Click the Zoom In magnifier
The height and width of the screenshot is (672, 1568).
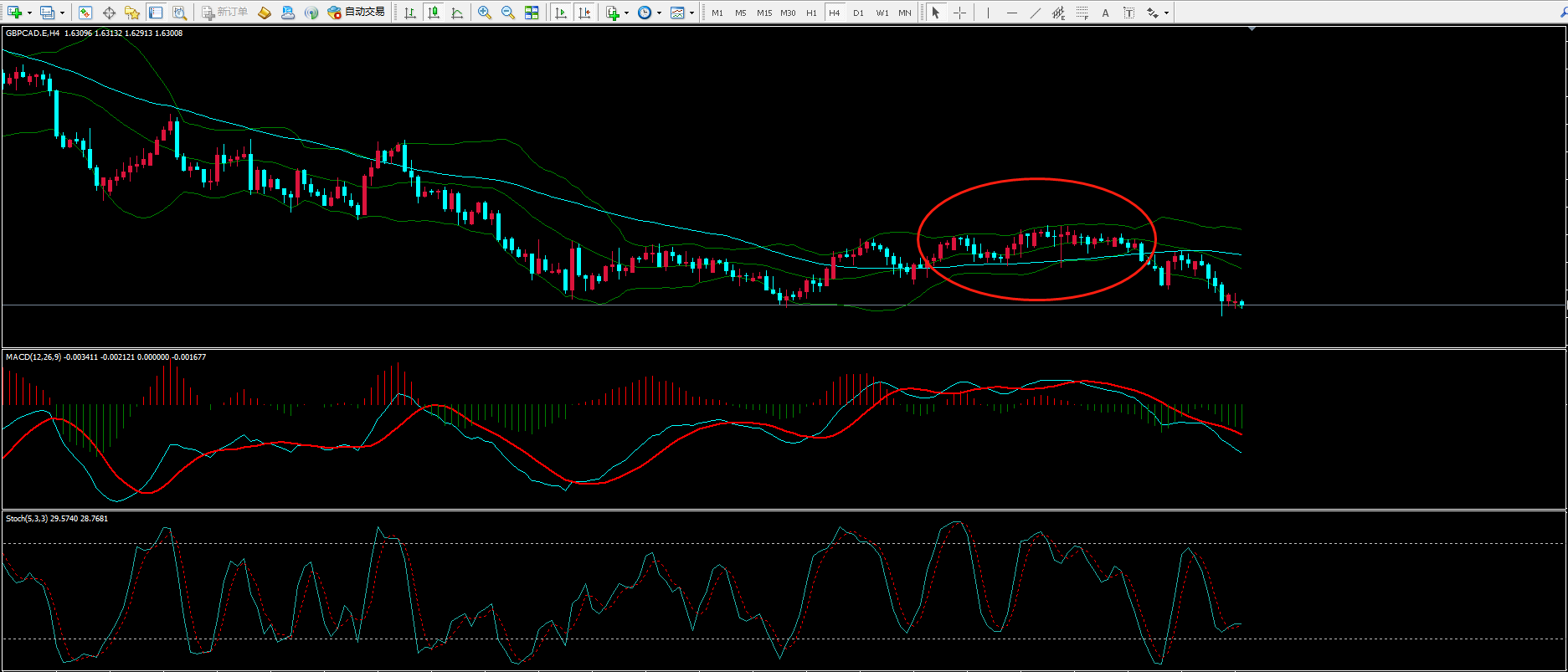tap(484, 13)
